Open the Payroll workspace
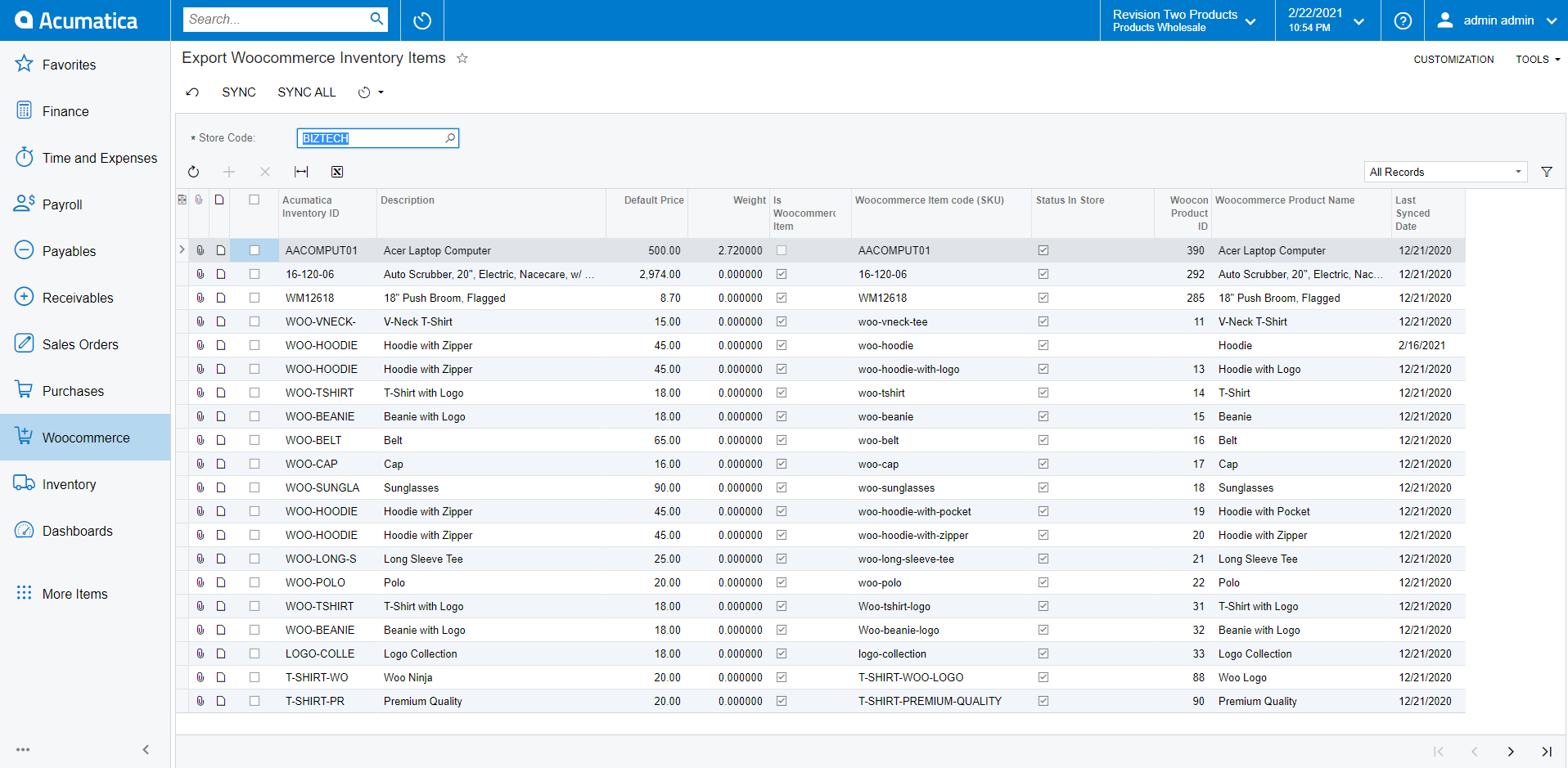Image resolution: width=1568 pixels, height=768 pixels. pyautogui.click(x=85, y=204)
